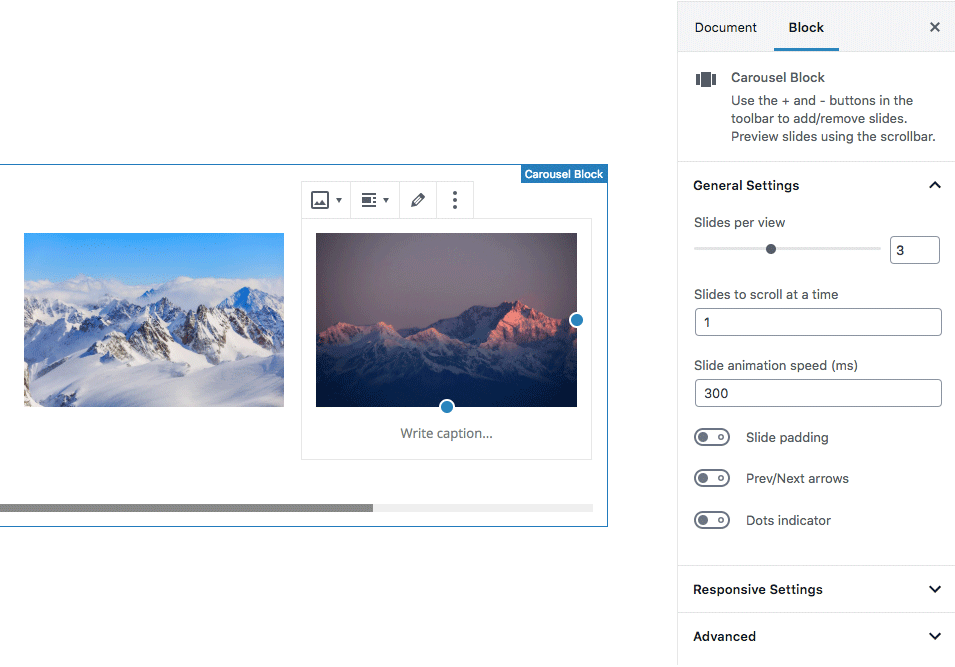This screenshot has width=955, height=667.
Task: Click the Carousel Block icon in sidebar
Action: pos(706,80)
